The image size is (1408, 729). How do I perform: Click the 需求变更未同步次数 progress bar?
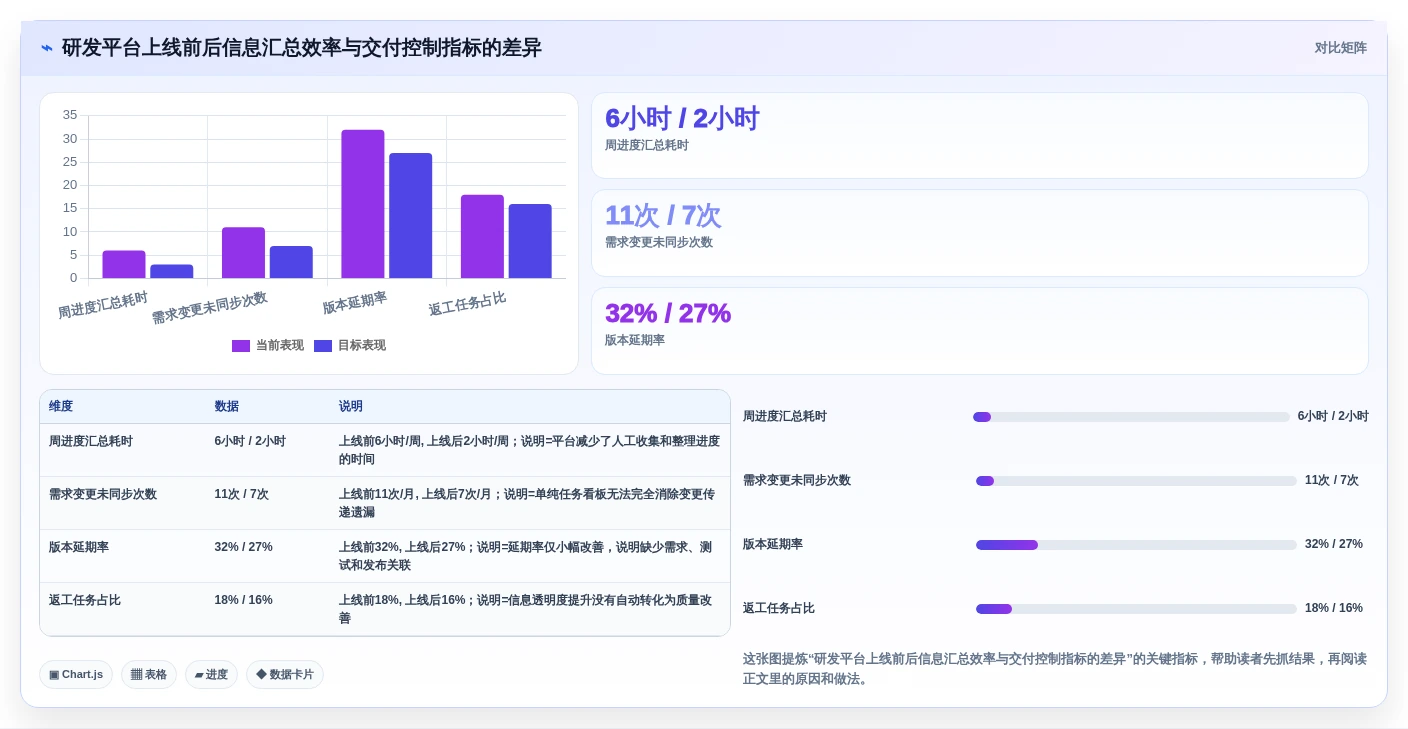pyautogui.click(x=1136, y=481)
